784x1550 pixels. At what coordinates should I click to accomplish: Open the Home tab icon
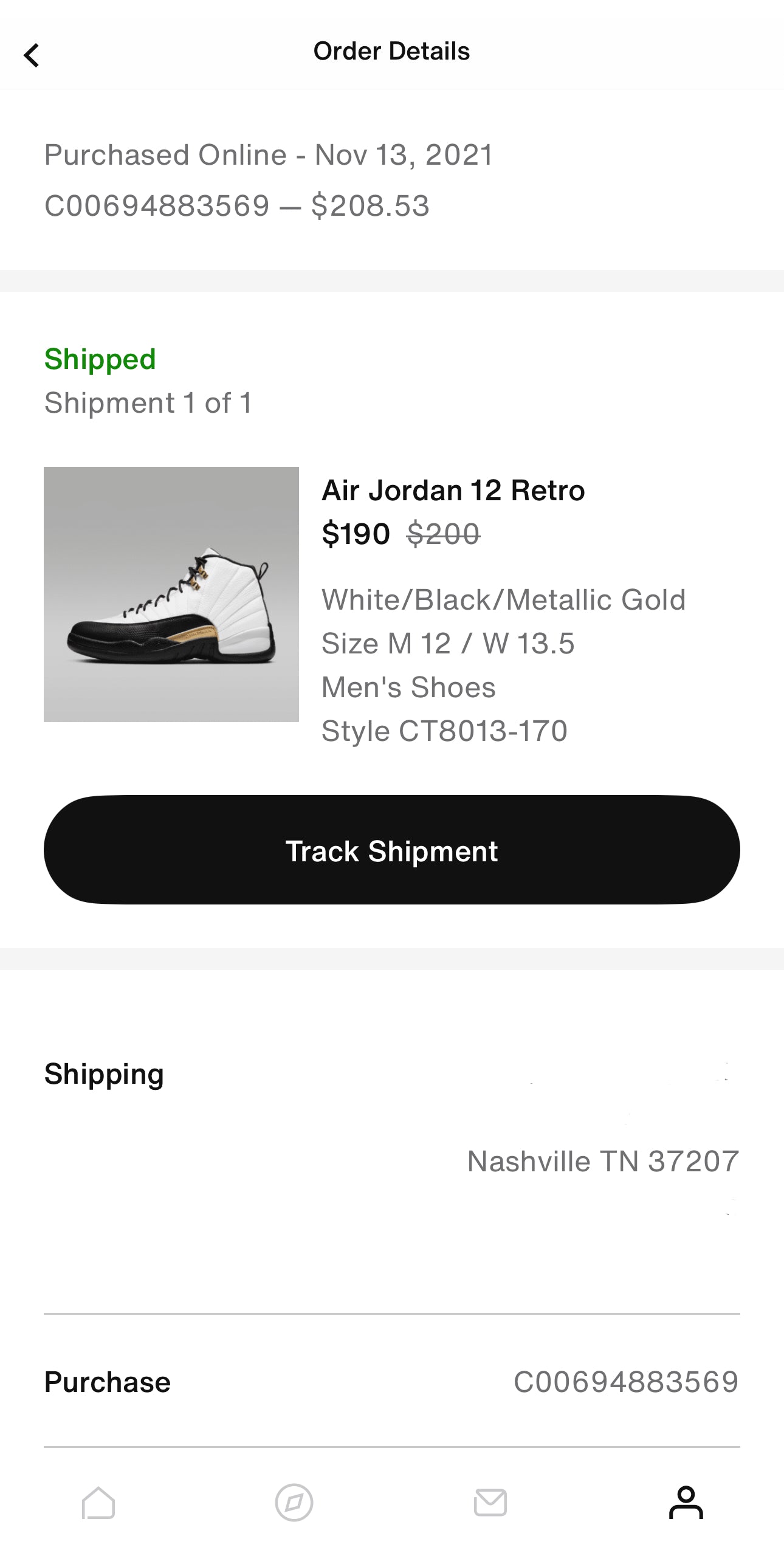[98, 1503]
